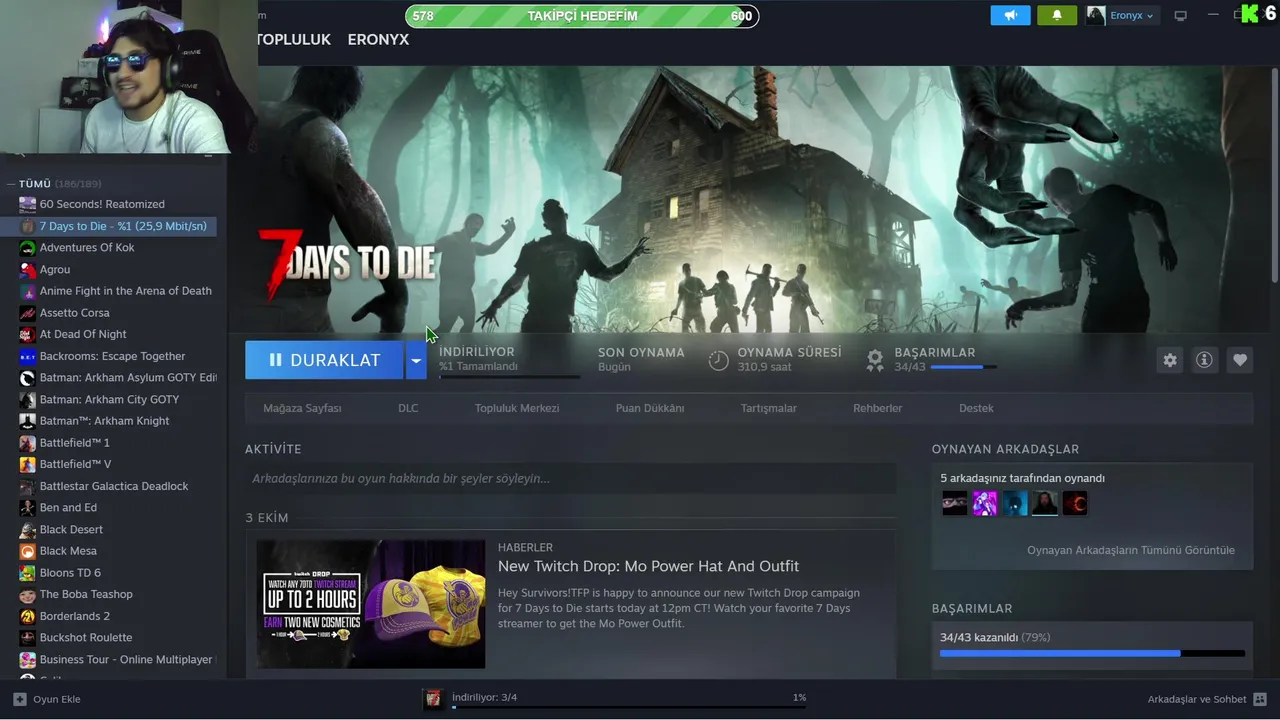Open game settings gear icon
Image resolution: width=1280 pixels, height=720 pixels.
(x=1170, y=360)
